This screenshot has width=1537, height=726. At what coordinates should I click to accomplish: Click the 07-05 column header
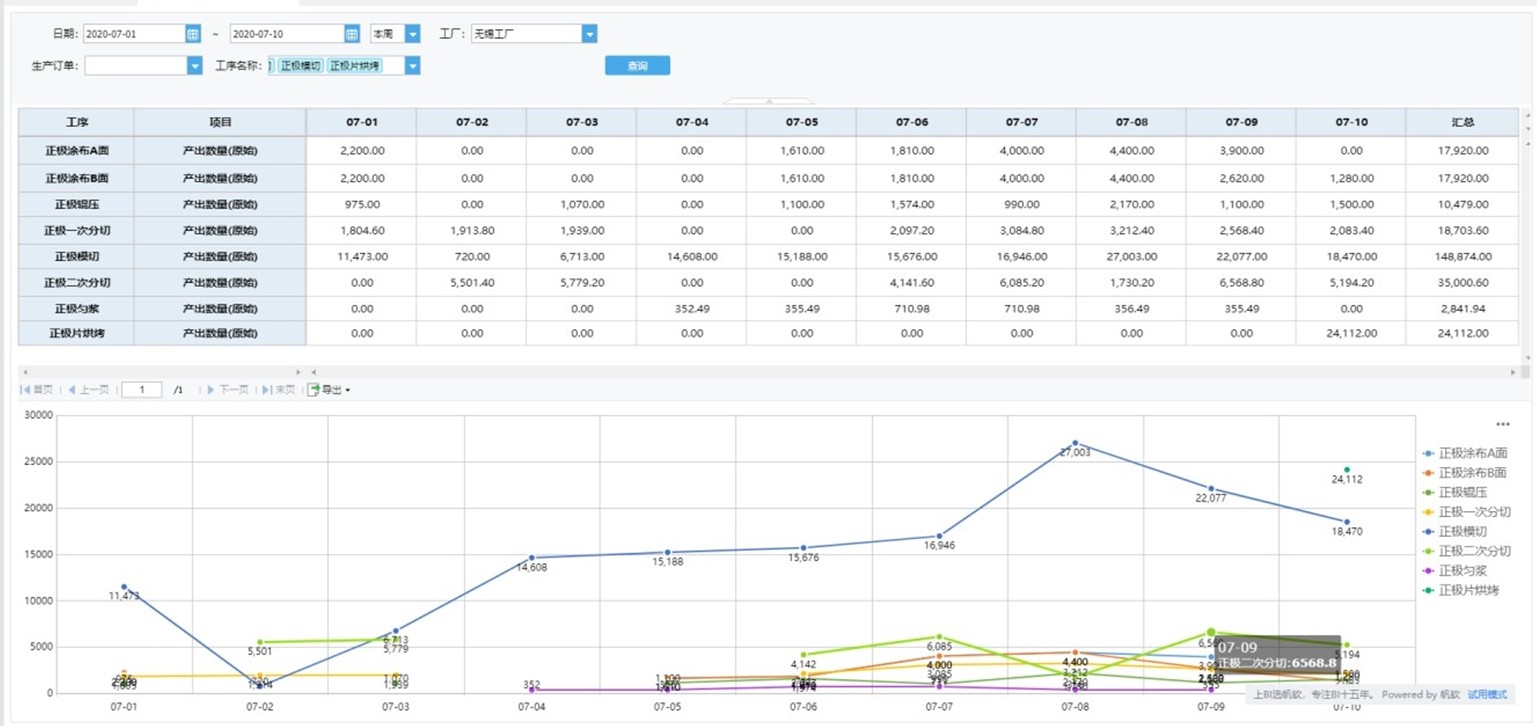(801, 122)
